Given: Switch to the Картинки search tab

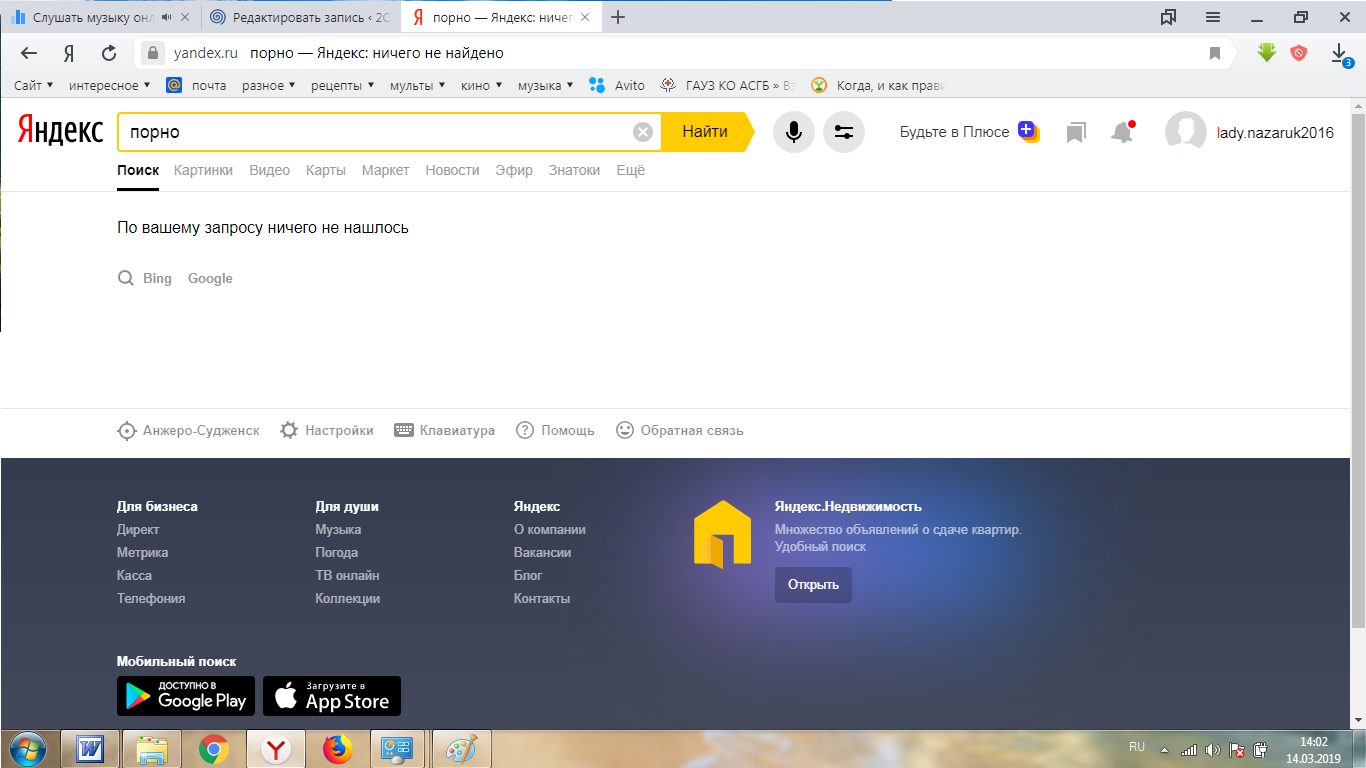Looking at the screenshot, I should coord(203,170).
